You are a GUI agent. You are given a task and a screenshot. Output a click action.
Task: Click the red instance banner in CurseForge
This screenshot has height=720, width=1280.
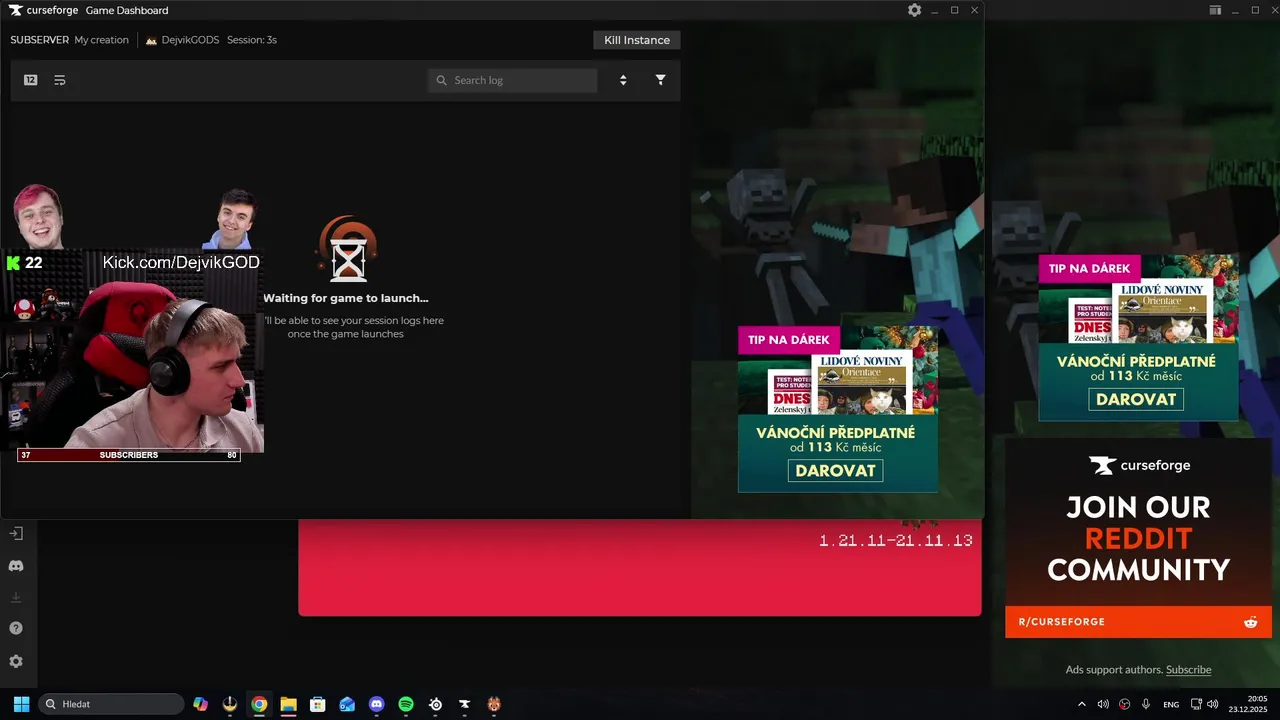point(640,567)
